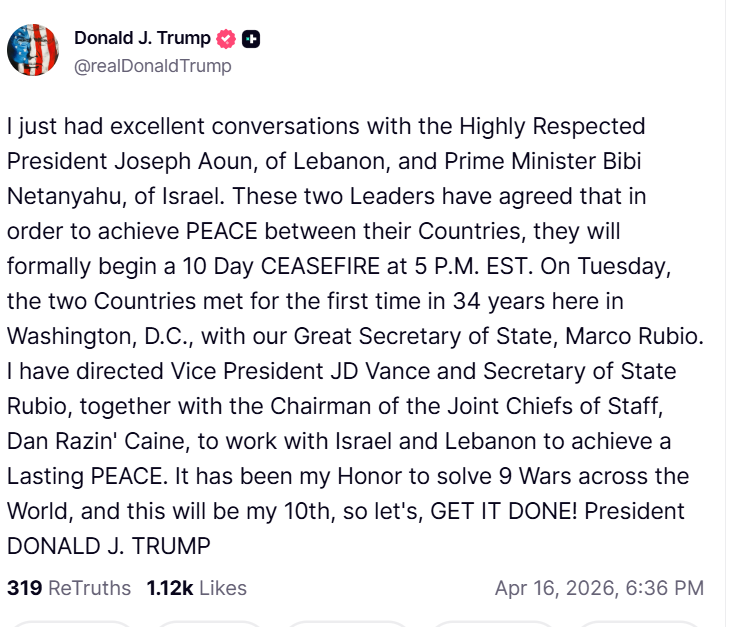This screenshot has width=739, height=627.
Task: Click Donald J. Trump's profile avatar
Action: click(x=33, y=51)
